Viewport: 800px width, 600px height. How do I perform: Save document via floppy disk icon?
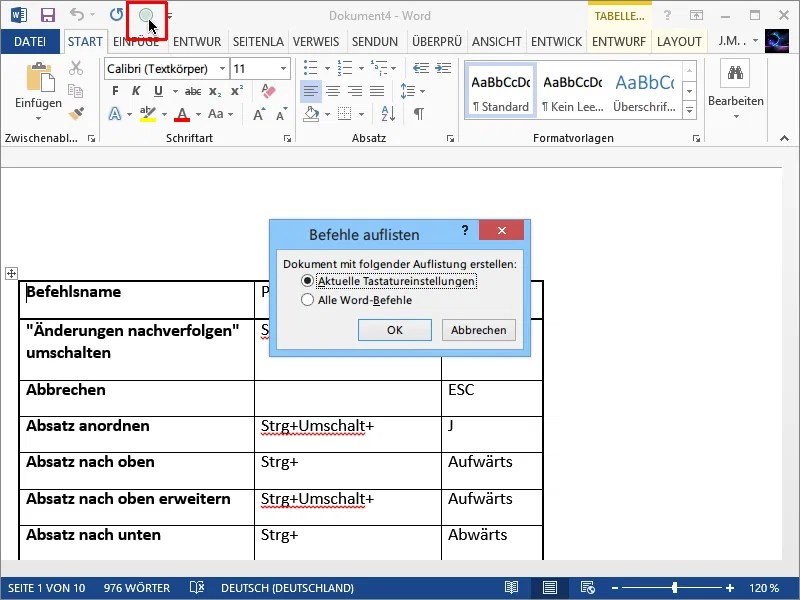pos(47,15)
